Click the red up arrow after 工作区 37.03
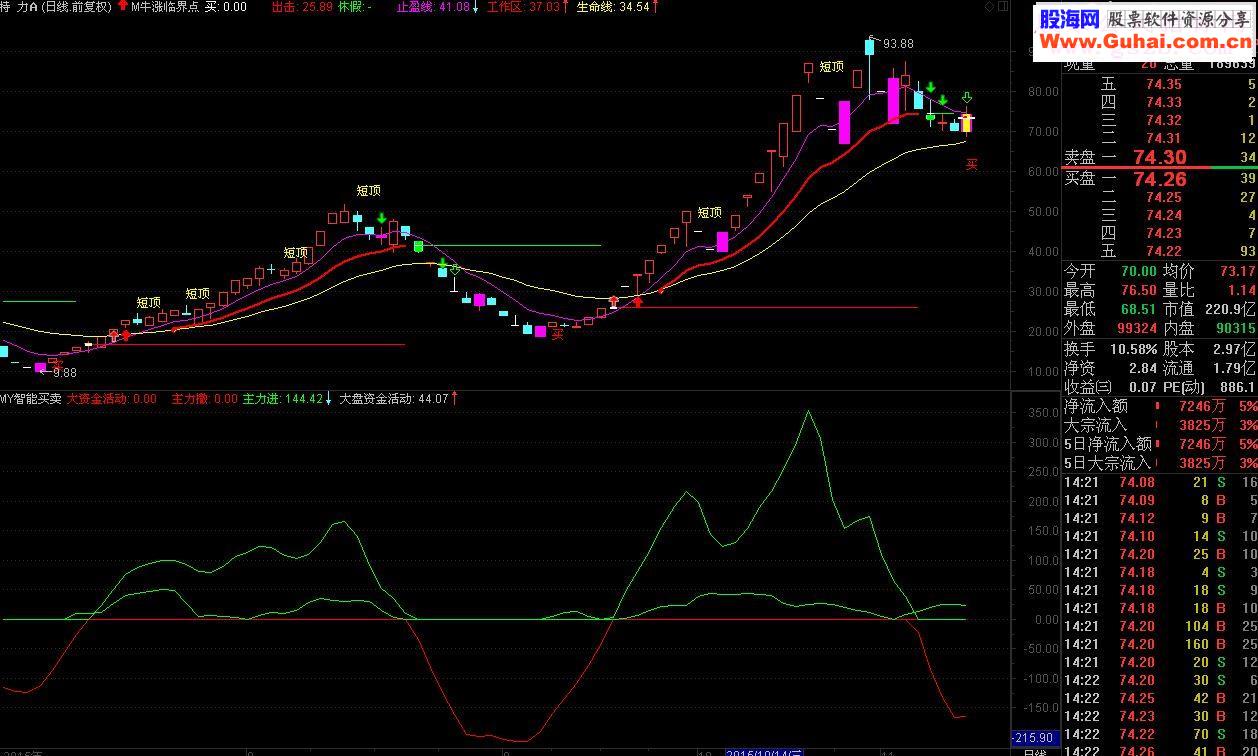1258x756 pixels. tap(566, 7)
